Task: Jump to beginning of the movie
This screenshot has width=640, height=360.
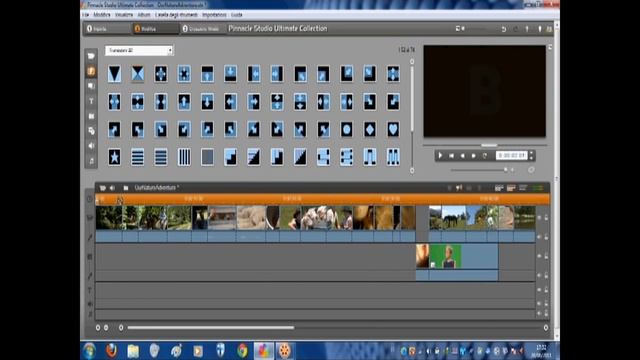Action: point(451,156)
